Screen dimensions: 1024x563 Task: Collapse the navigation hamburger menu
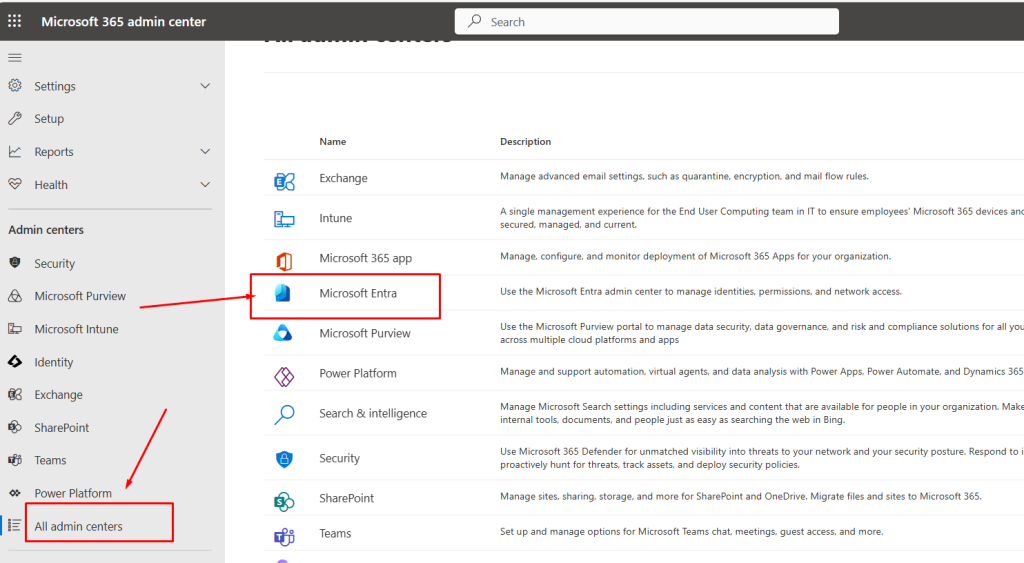tap(15, 58)
